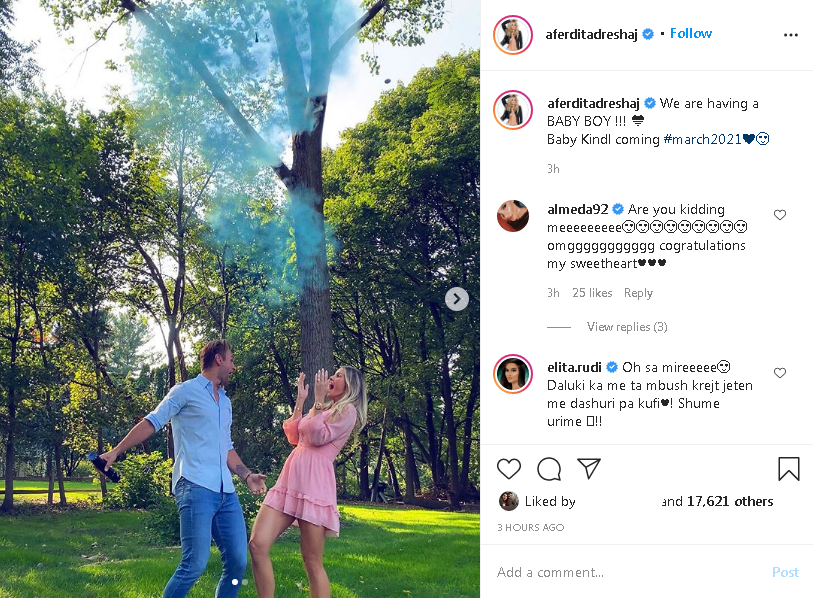Open the #march2021 hashtag
This screenshot has width=813, height=598.
[x=702, y=139]
